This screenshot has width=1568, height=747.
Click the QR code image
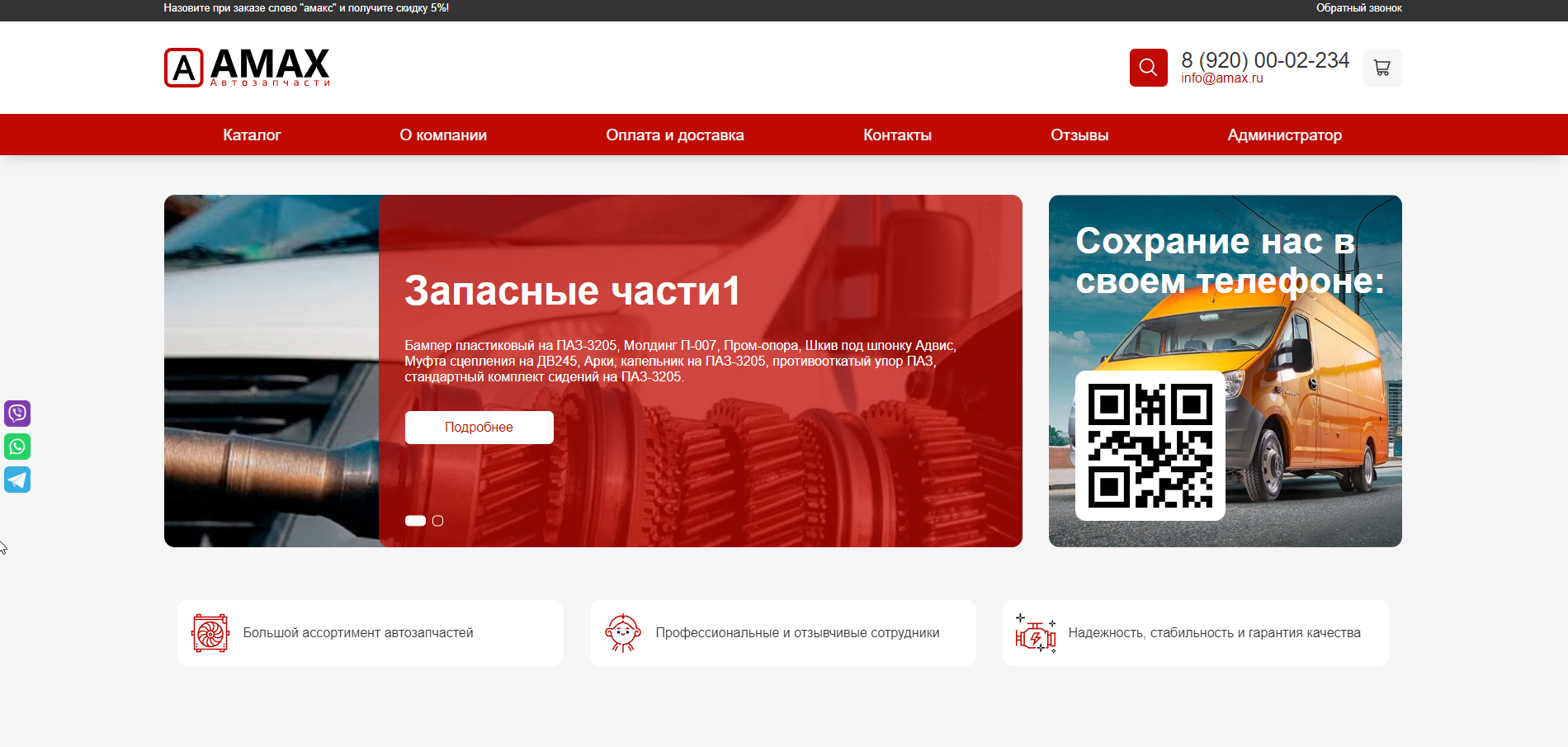[1150, 446]
